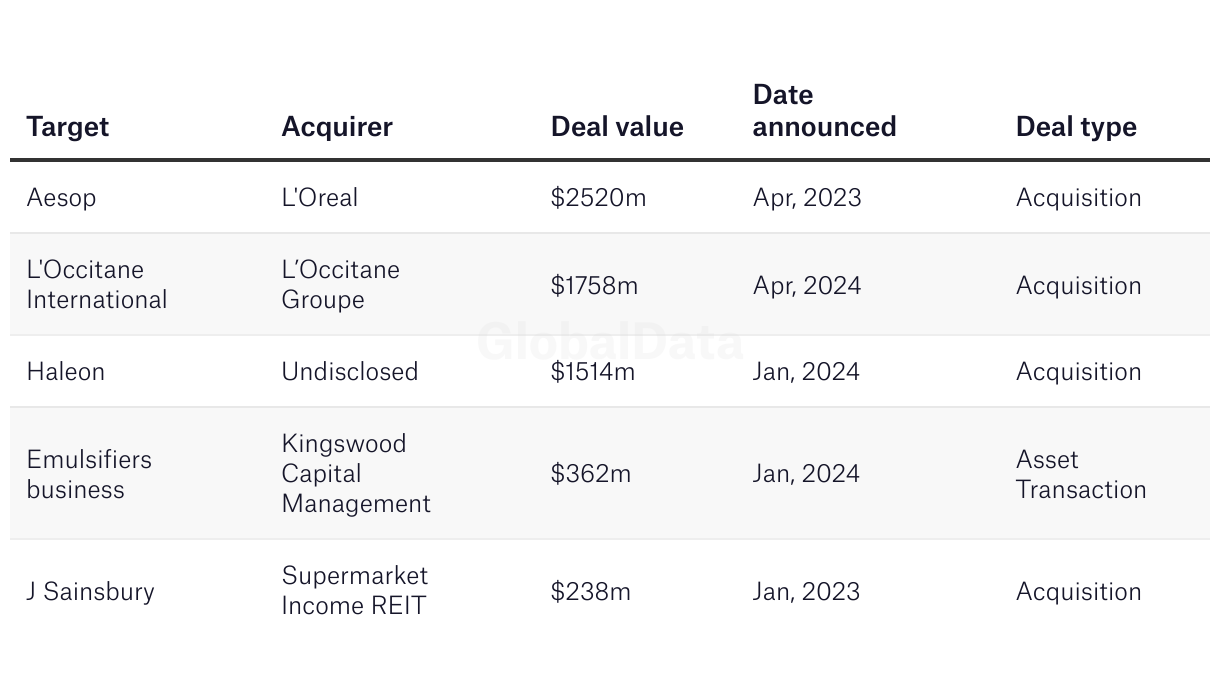Select the J Sainsbury target cell
Image resolution: width=1220 pixels, height=682 pixels.
(90, 592)
